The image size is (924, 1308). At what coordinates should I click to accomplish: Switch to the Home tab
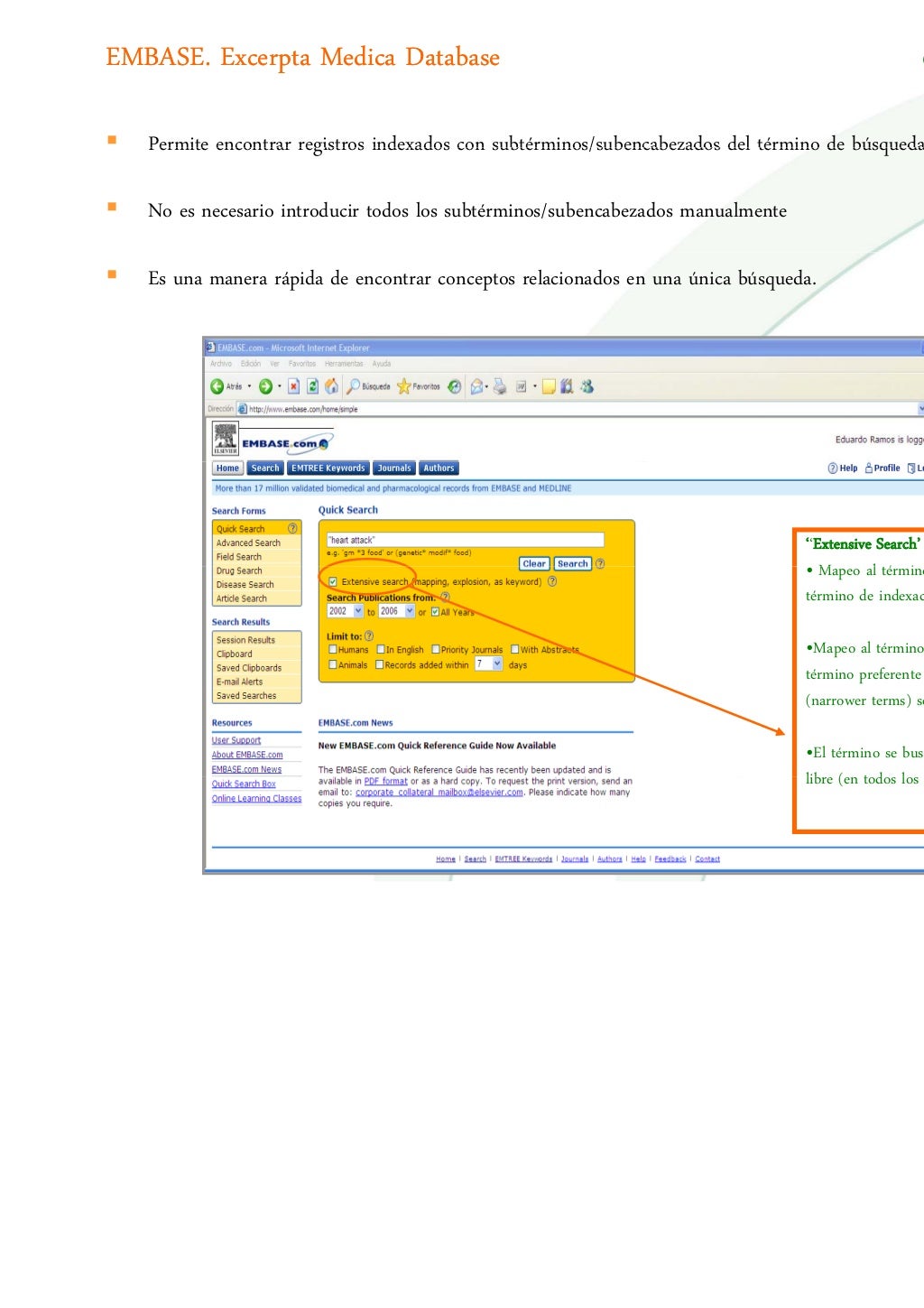pyautogui.click(x=227, y=468)
